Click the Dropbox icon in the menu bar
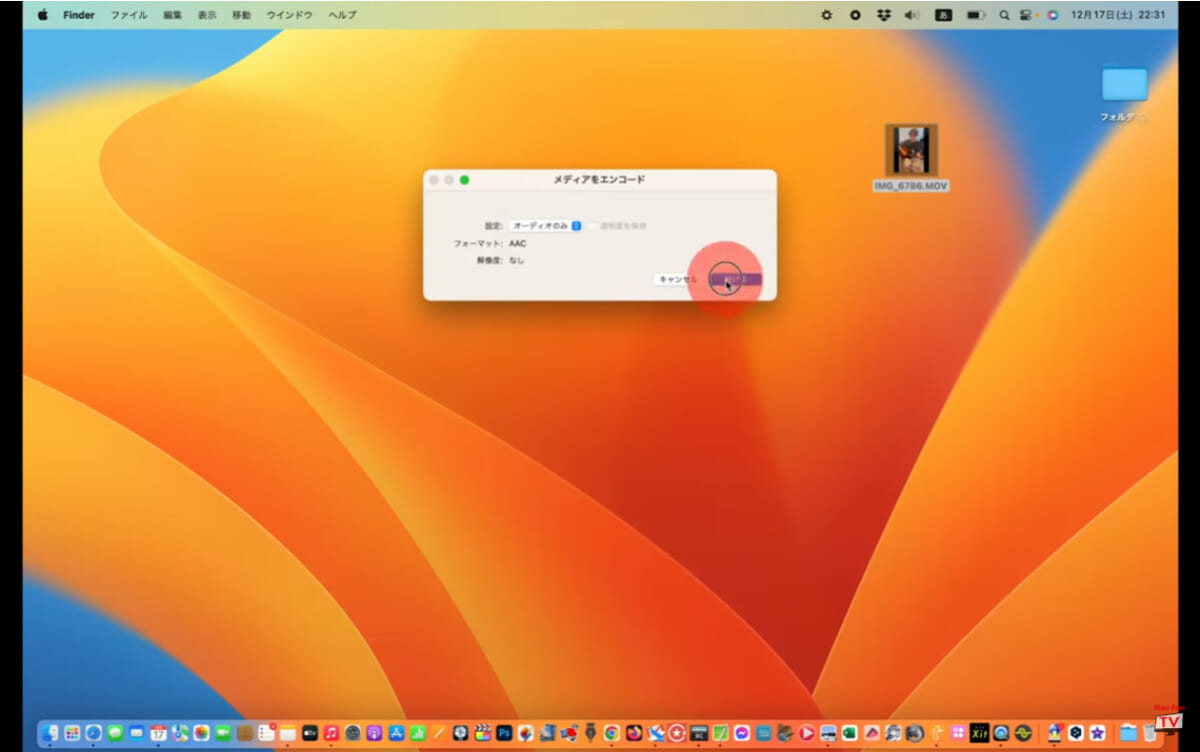Screen dimensions: 1200x752 [883, 15]
